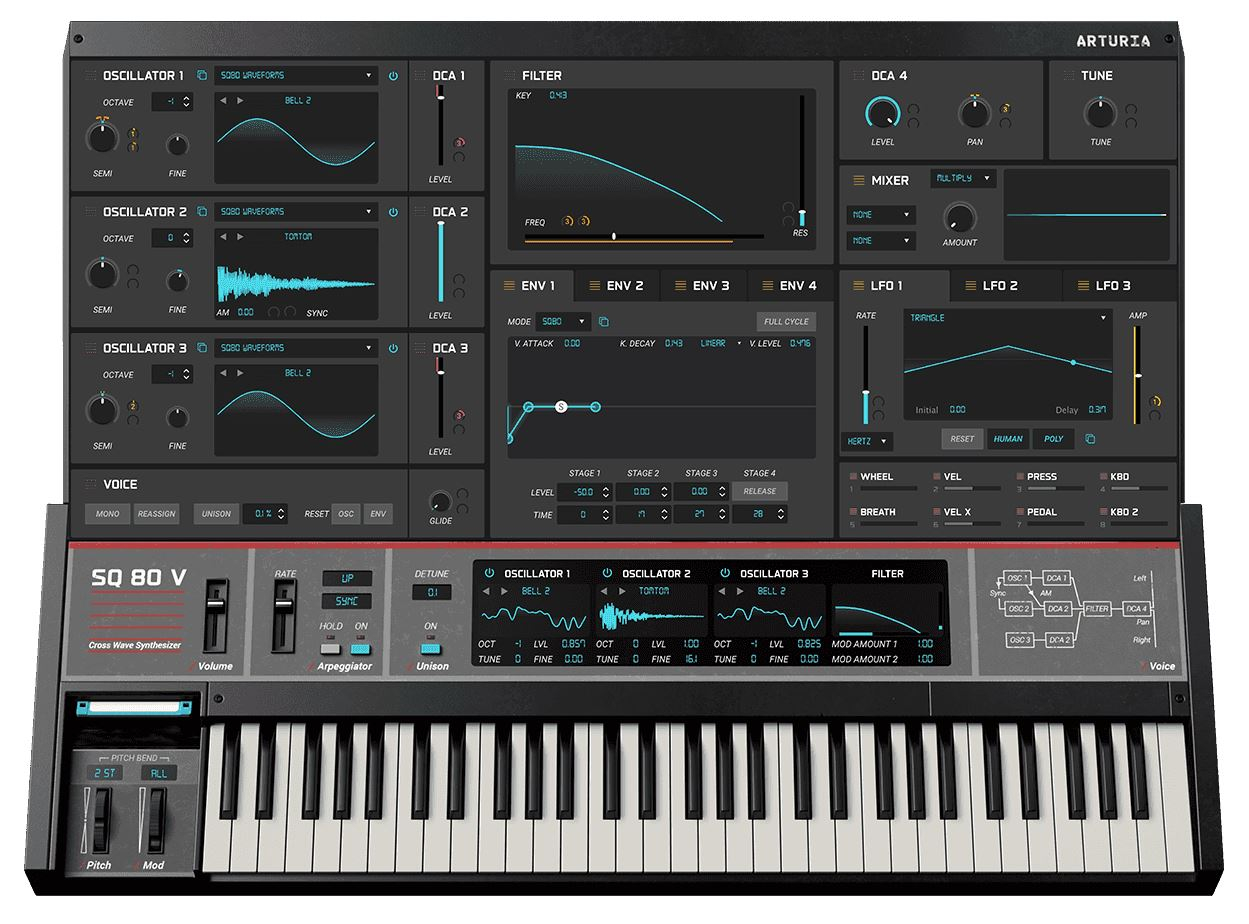Open the first Mixer NONE source dropdown
Screen dimensions: 1249x924
(x=880, y=215)
